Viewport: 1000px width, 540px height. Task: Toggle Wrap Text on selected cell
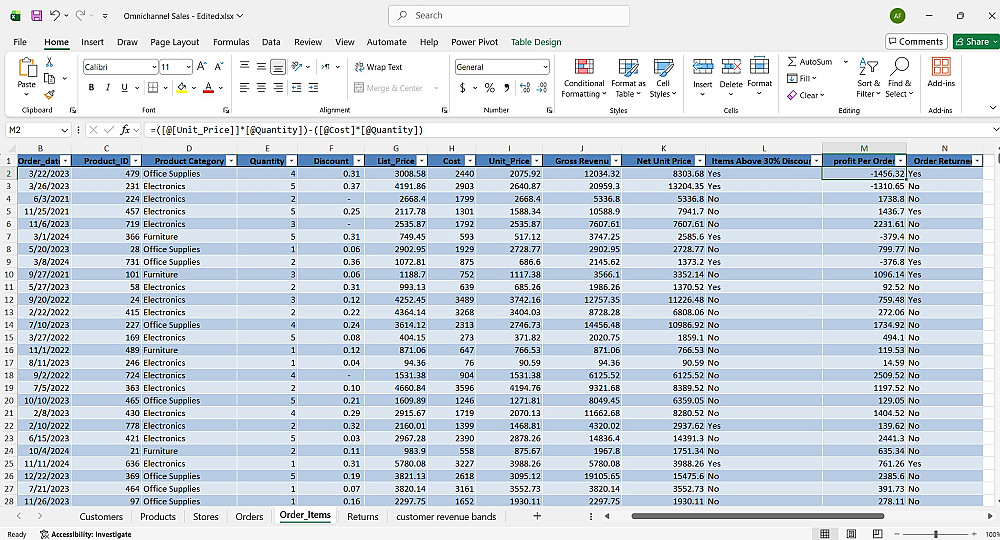click(x=378, y=67)
